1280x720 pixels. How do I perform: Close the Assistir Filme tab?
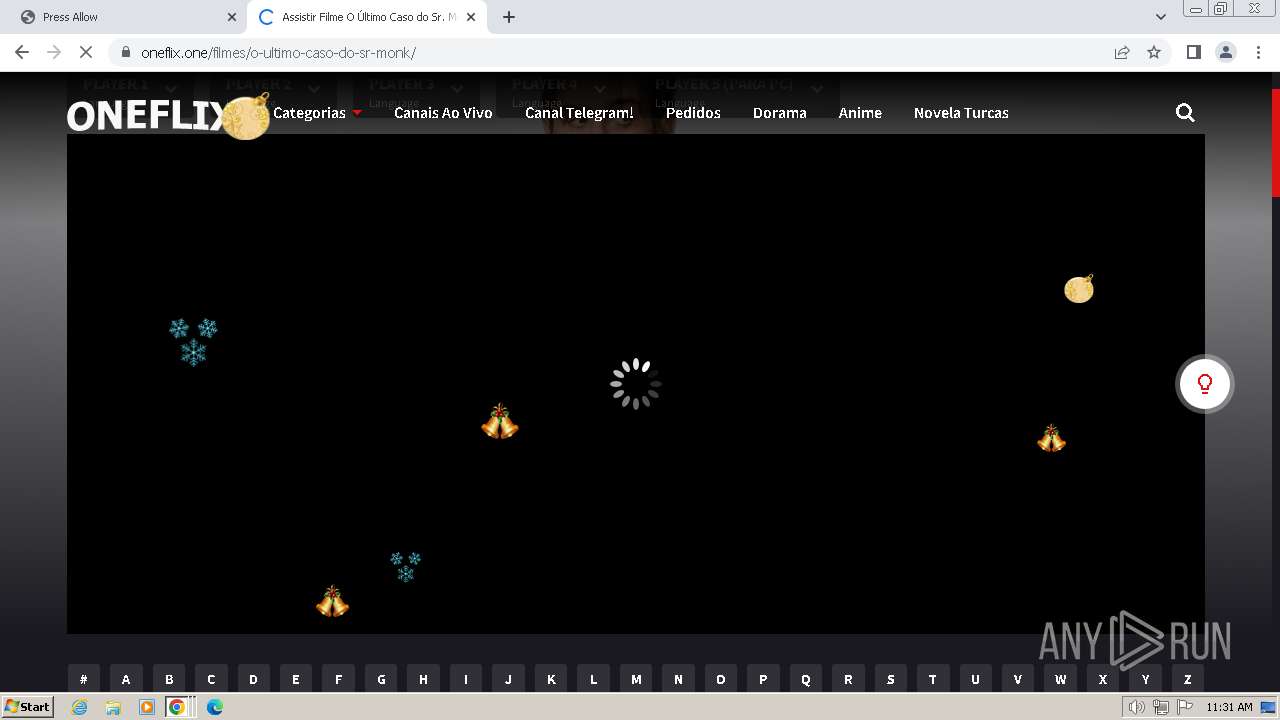click(x=471, y=17)
